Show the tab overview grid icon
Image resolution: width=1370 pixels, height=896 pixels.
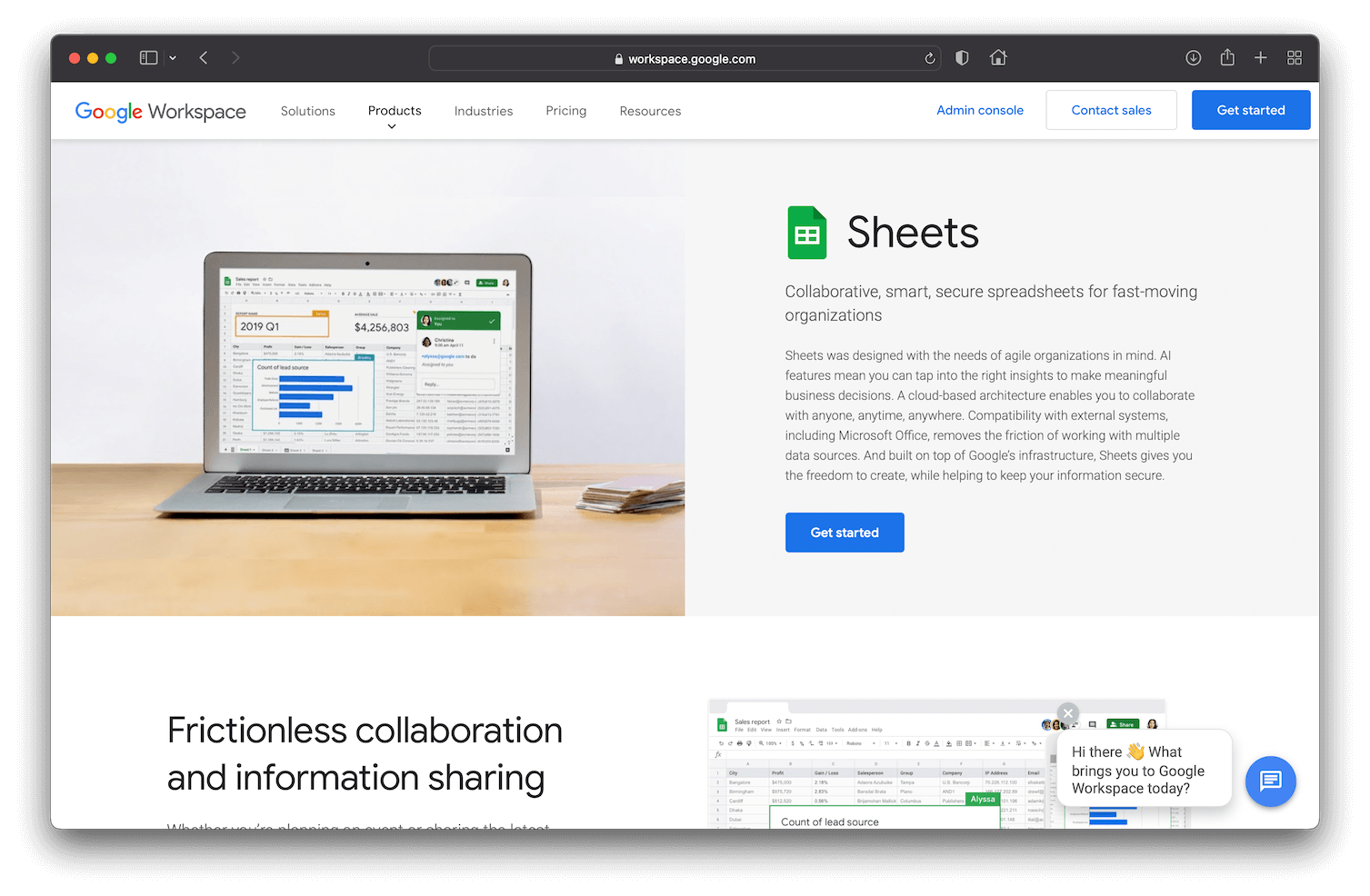1295,58
